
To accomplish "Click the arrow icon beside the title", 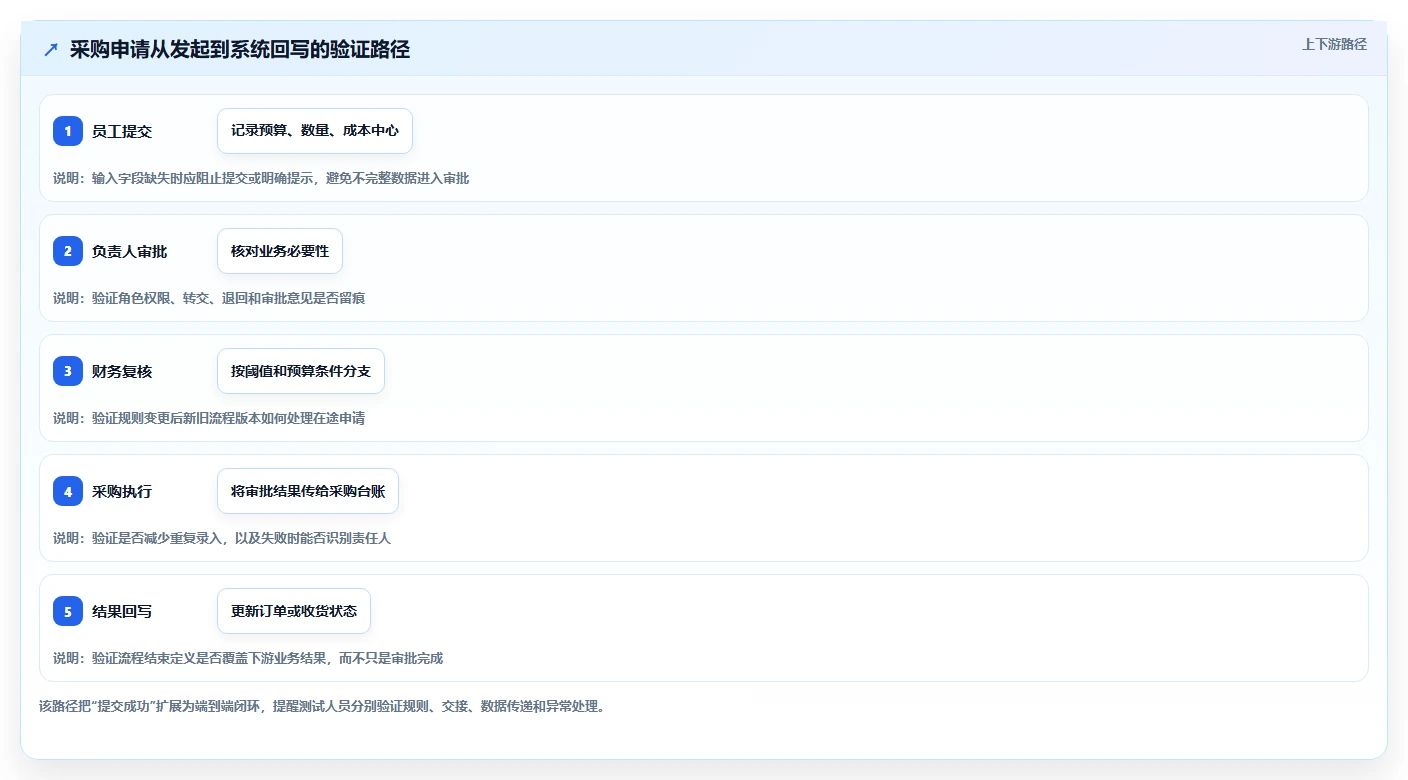I will (x=51, y=49).
